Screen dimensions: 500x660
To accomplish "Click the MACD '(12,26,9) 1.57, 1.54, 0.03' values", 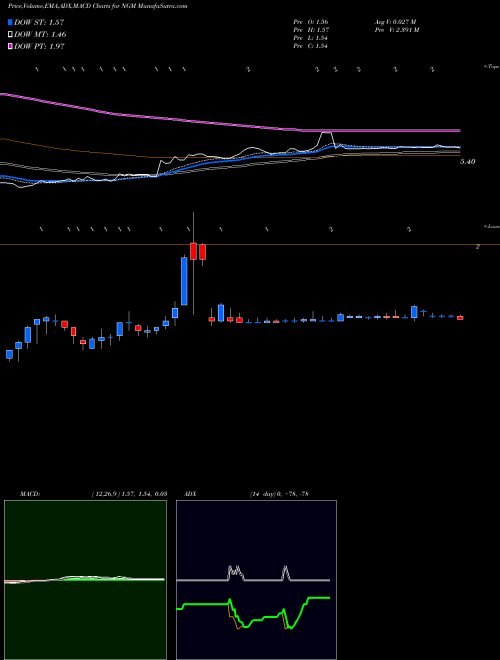I will tap(129, 494).
